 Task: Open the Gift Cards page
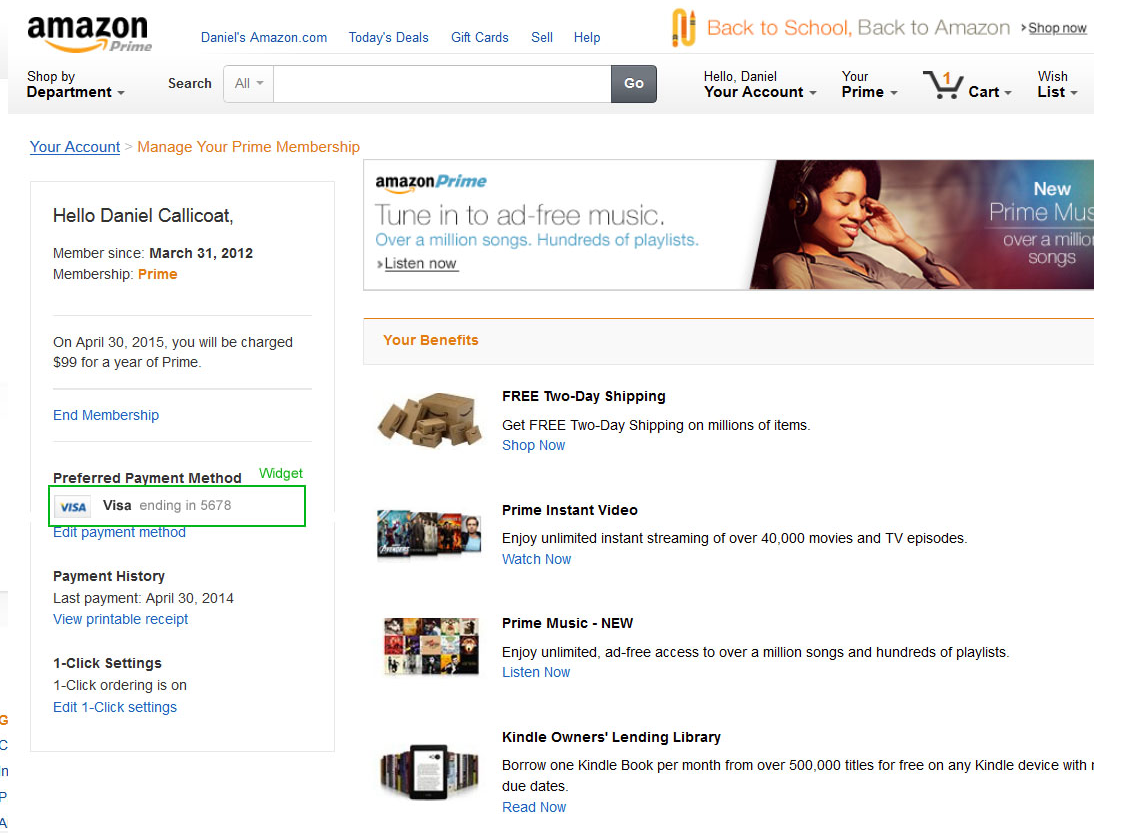click(479, 37)
